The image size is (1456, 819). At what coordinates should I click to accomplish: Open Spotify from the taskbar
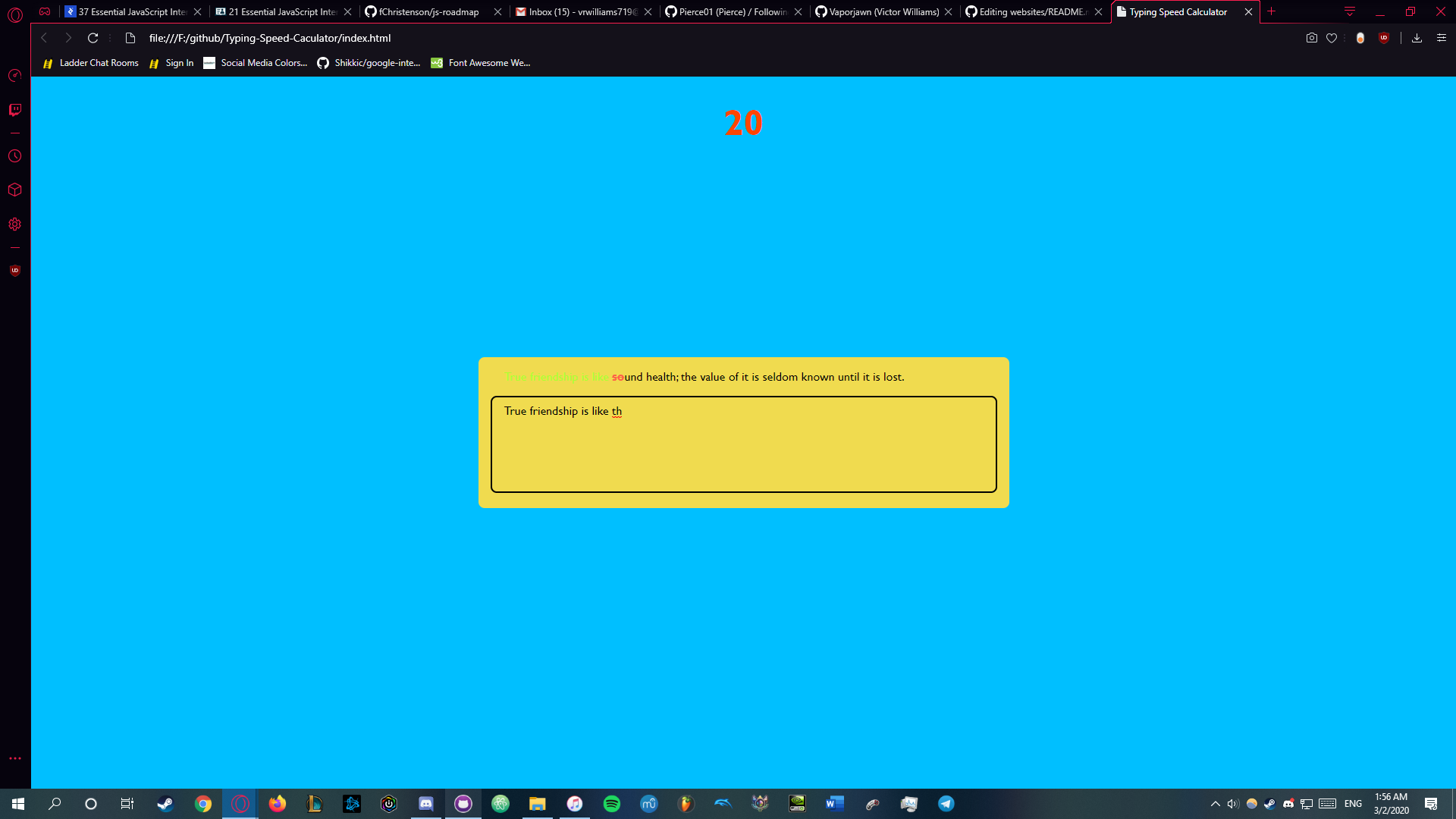coord(611,804)
